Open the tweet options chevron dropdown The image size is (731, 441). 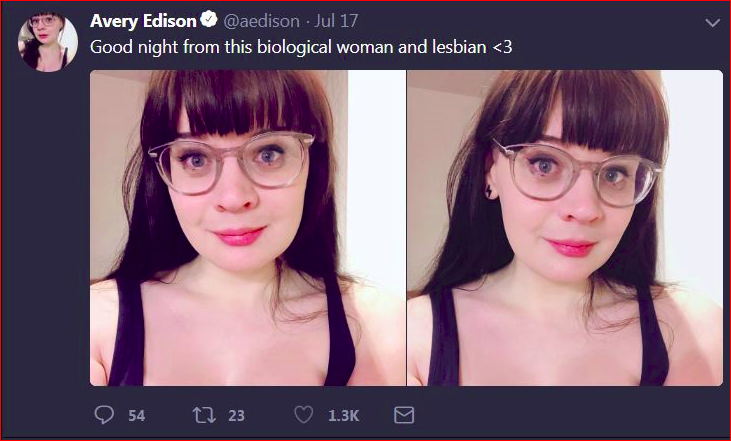tap(712, 22)
